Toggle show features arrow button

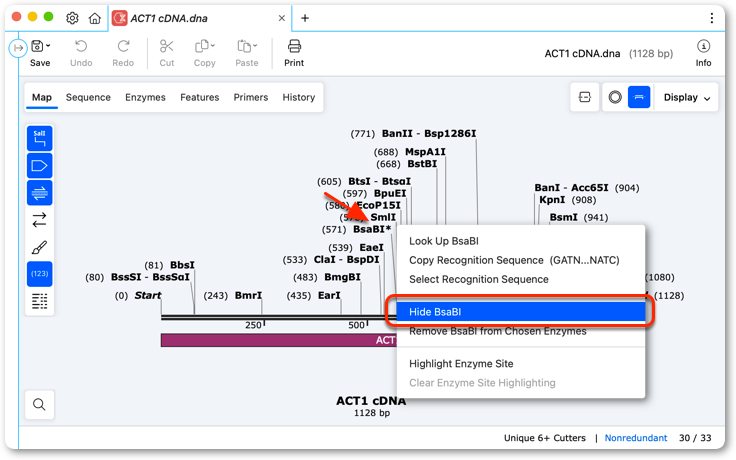[39, 166]
